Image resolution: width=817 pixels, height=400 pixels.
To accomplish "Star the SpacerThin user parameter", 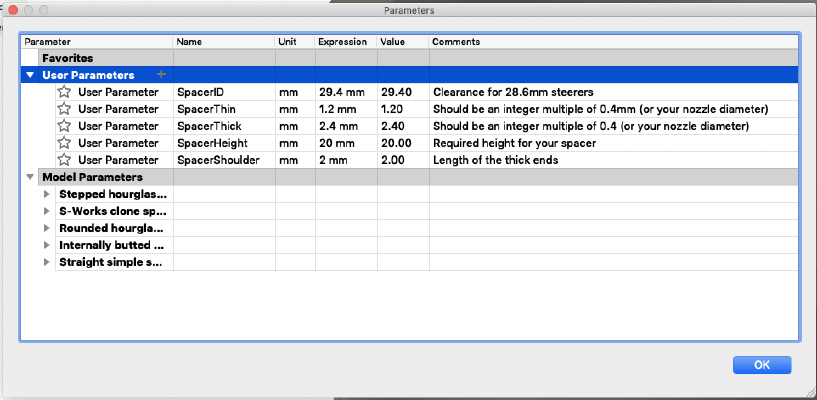I will pos(64,109).
